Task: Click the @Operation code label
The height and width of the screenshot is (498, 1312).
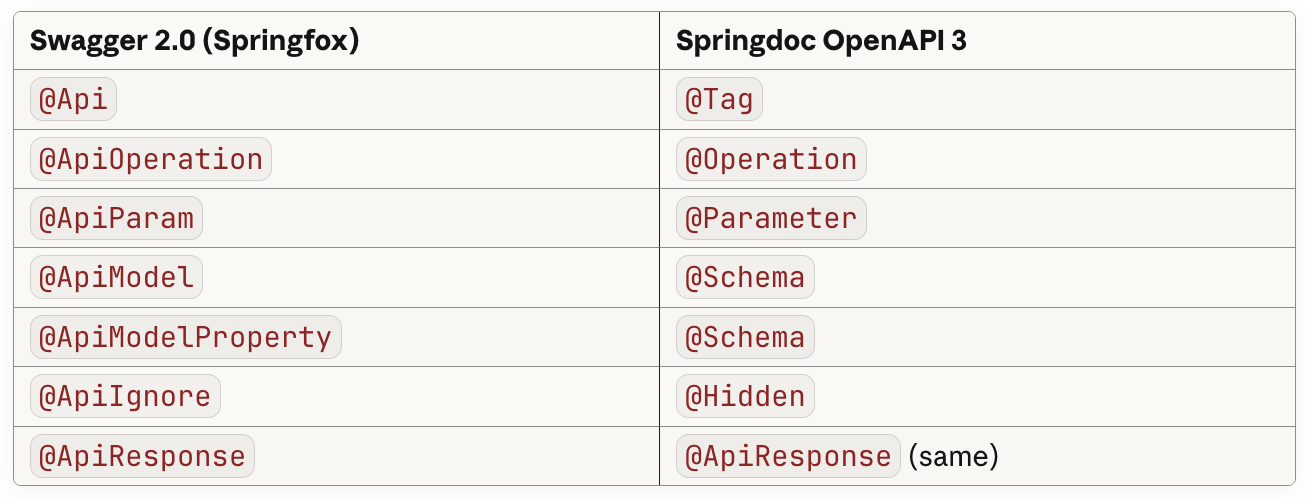Action: [x=771, y=159]
